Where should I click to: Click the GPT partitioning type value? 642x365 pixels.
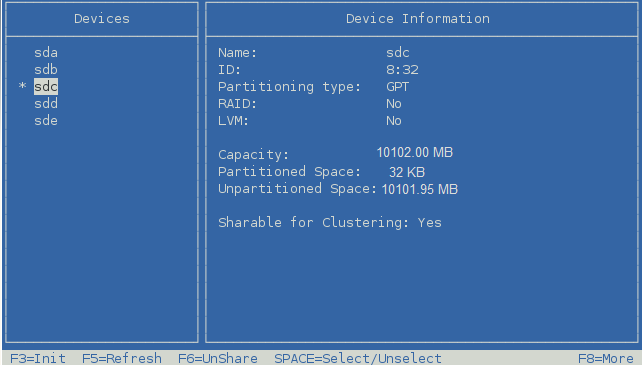point(397,87)
